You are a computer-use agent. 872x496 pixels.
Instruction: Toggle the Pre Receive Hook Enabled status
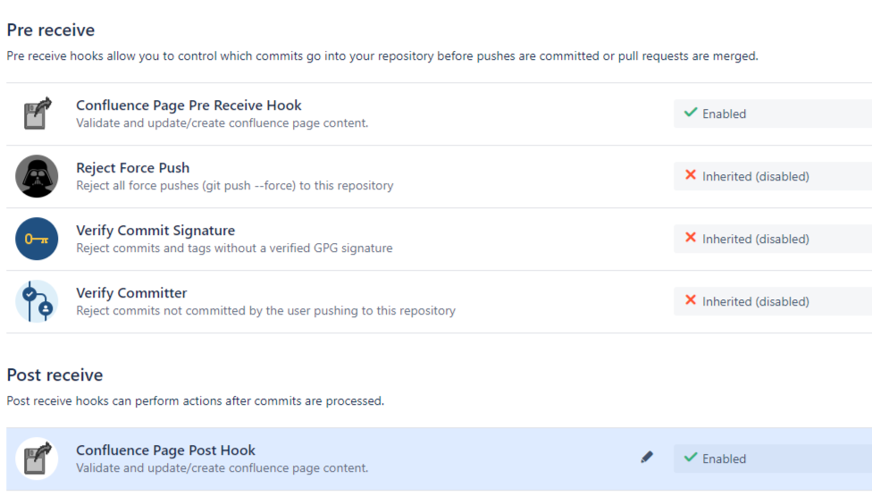click(x=772, y=114)
